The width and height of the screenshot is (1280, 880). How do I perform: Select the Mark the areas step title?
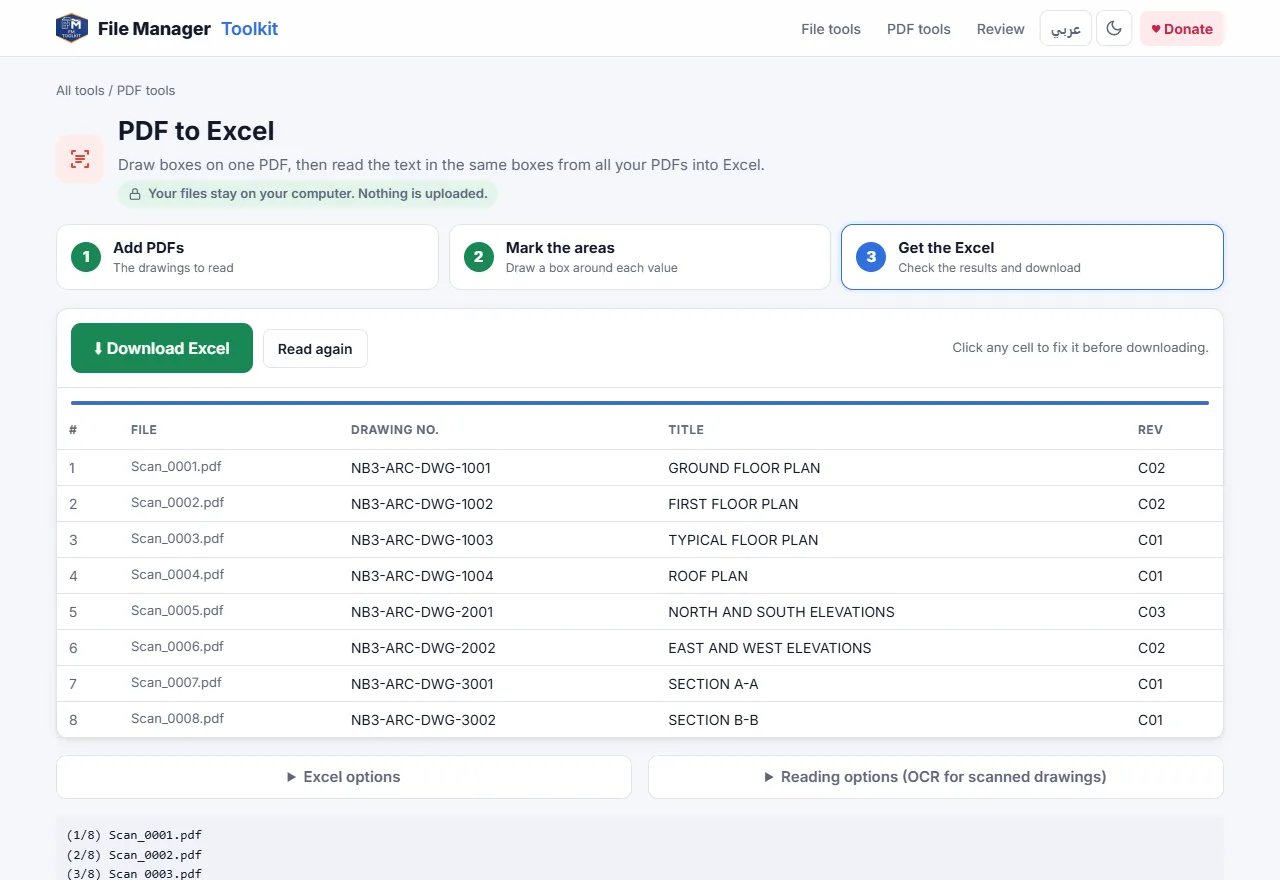tap(560, 248)
